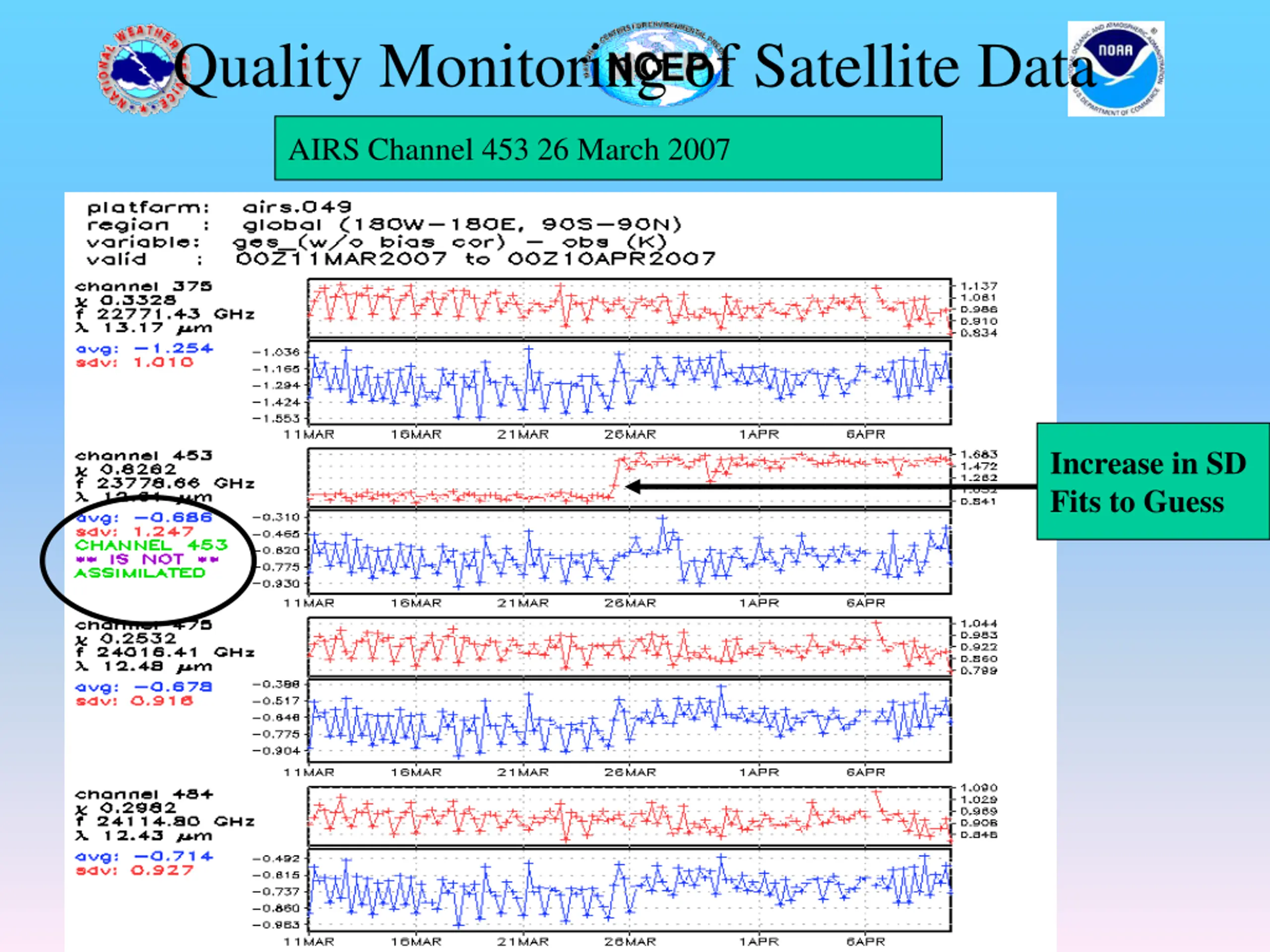Click the blue average plot for channel 453

coord(629,552)
